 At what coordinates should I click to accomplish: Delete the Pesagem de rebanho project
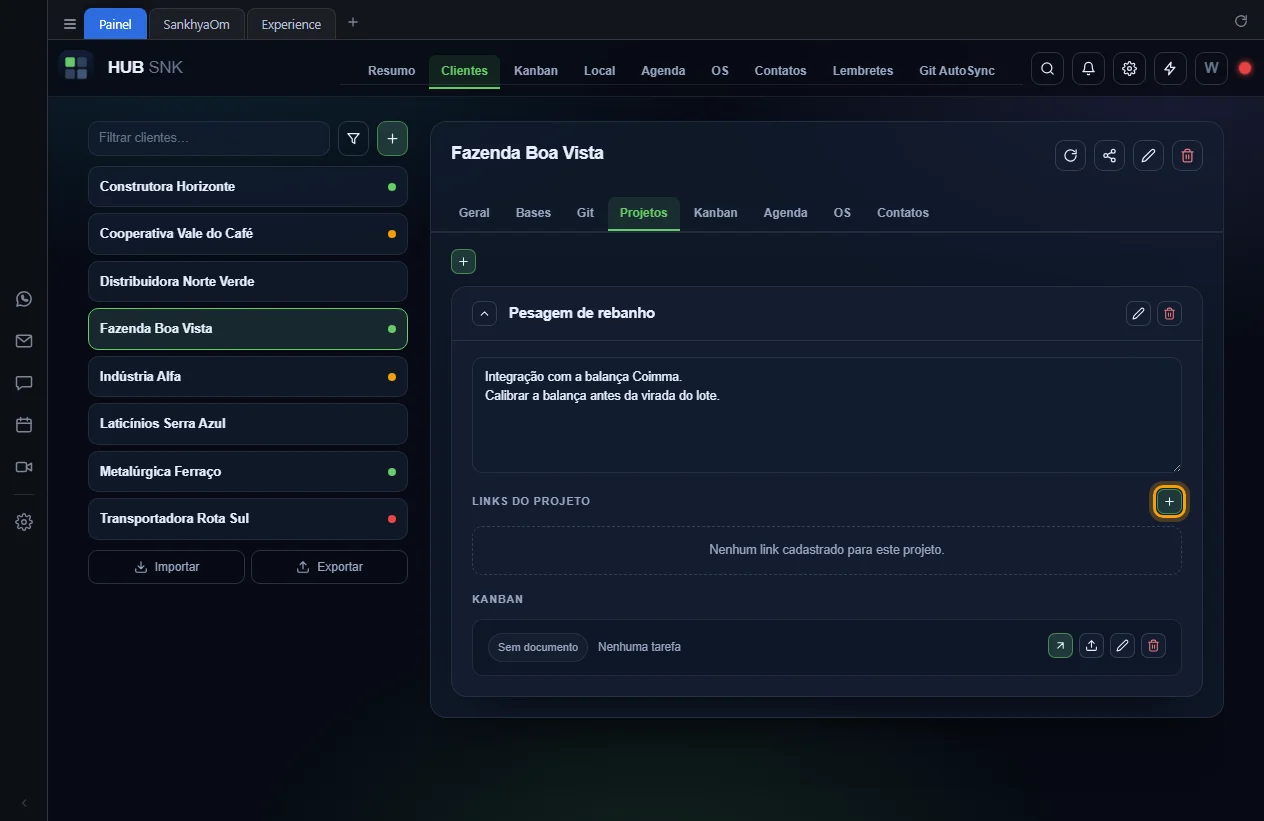click(x=1169, y=314)
